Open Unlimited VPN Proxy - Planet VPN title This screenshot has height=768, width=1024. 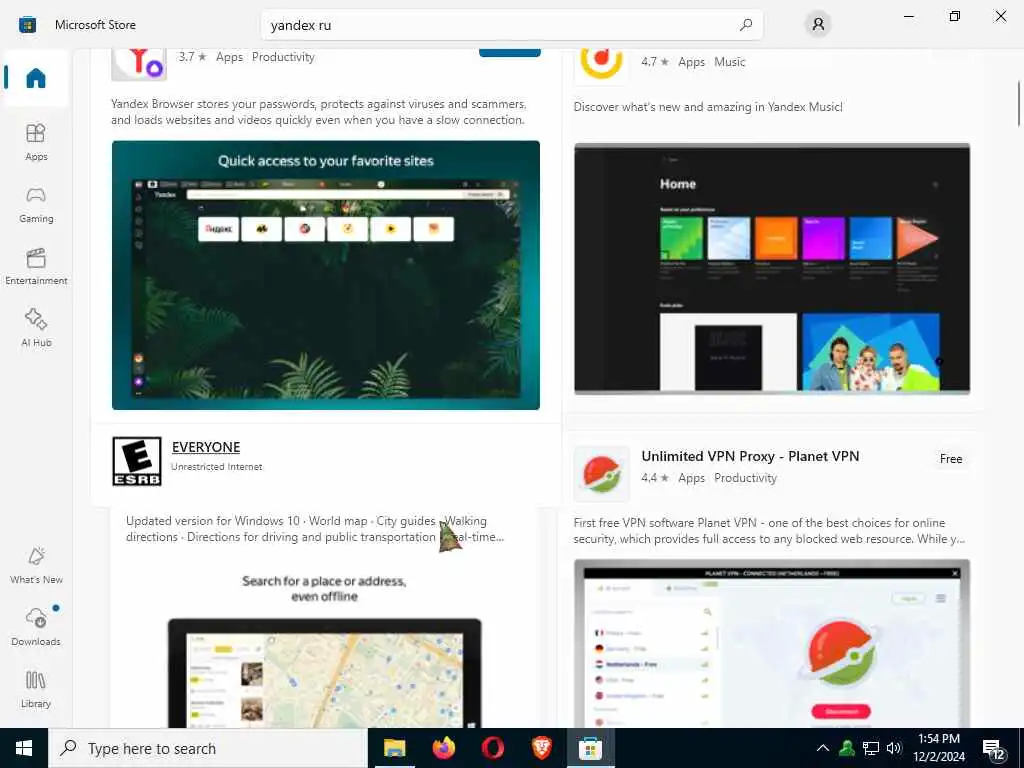(x=750, y=456)
